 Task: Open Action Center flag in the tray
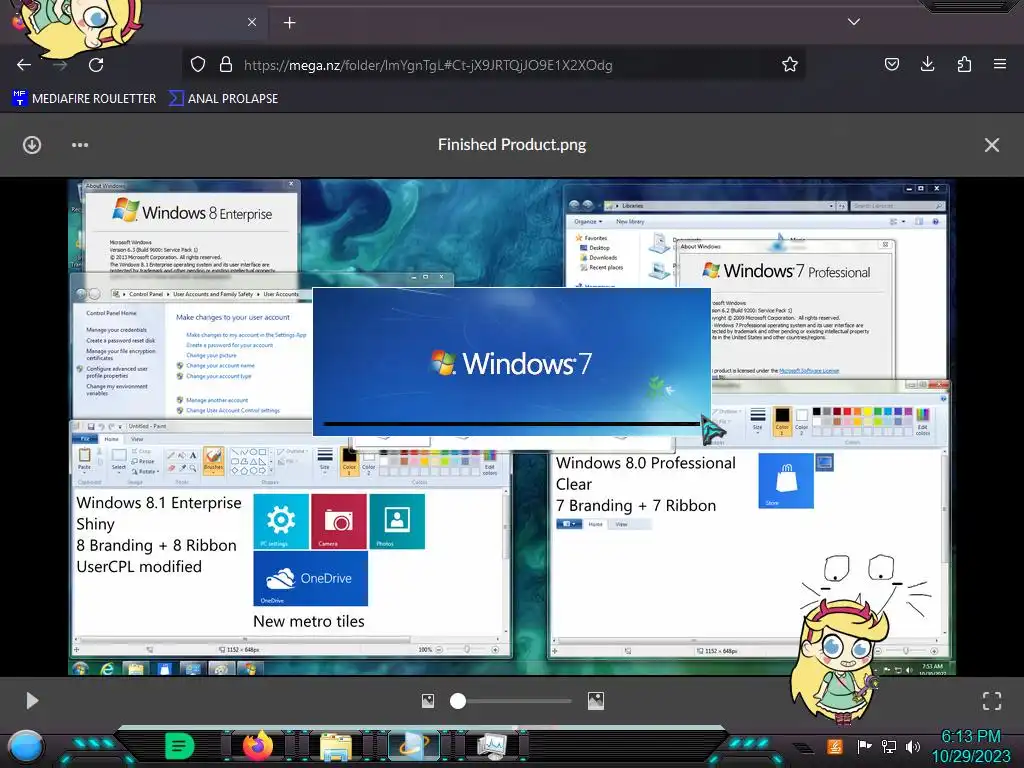(864, 746)
